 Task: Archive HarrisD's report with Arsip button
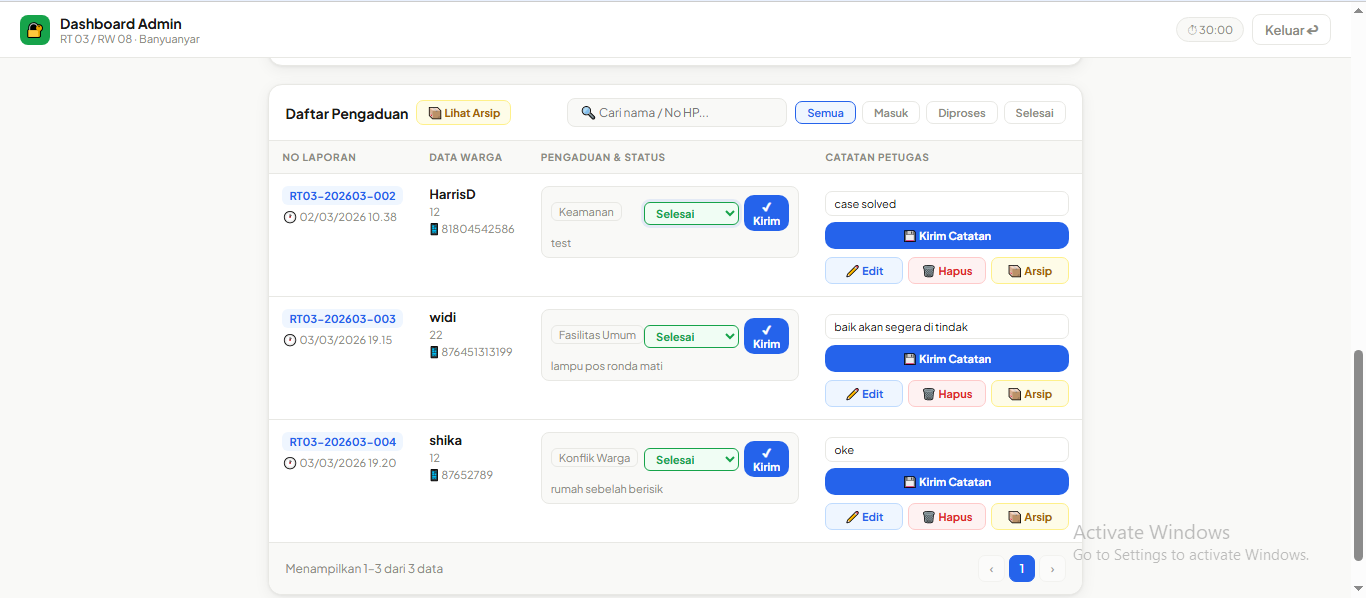[1030, 271]
